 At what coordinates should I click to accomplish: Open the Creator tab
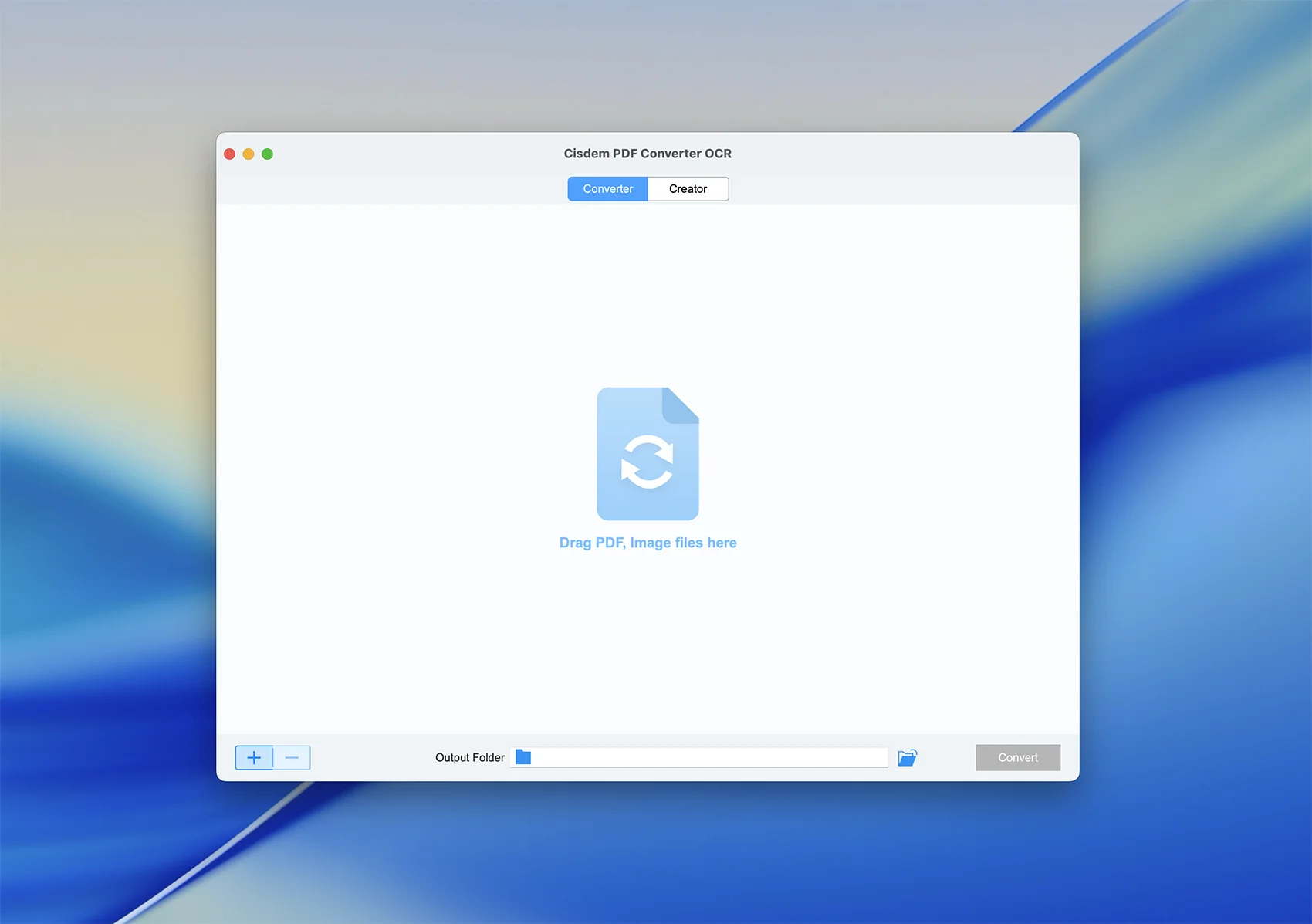(688, 189)
